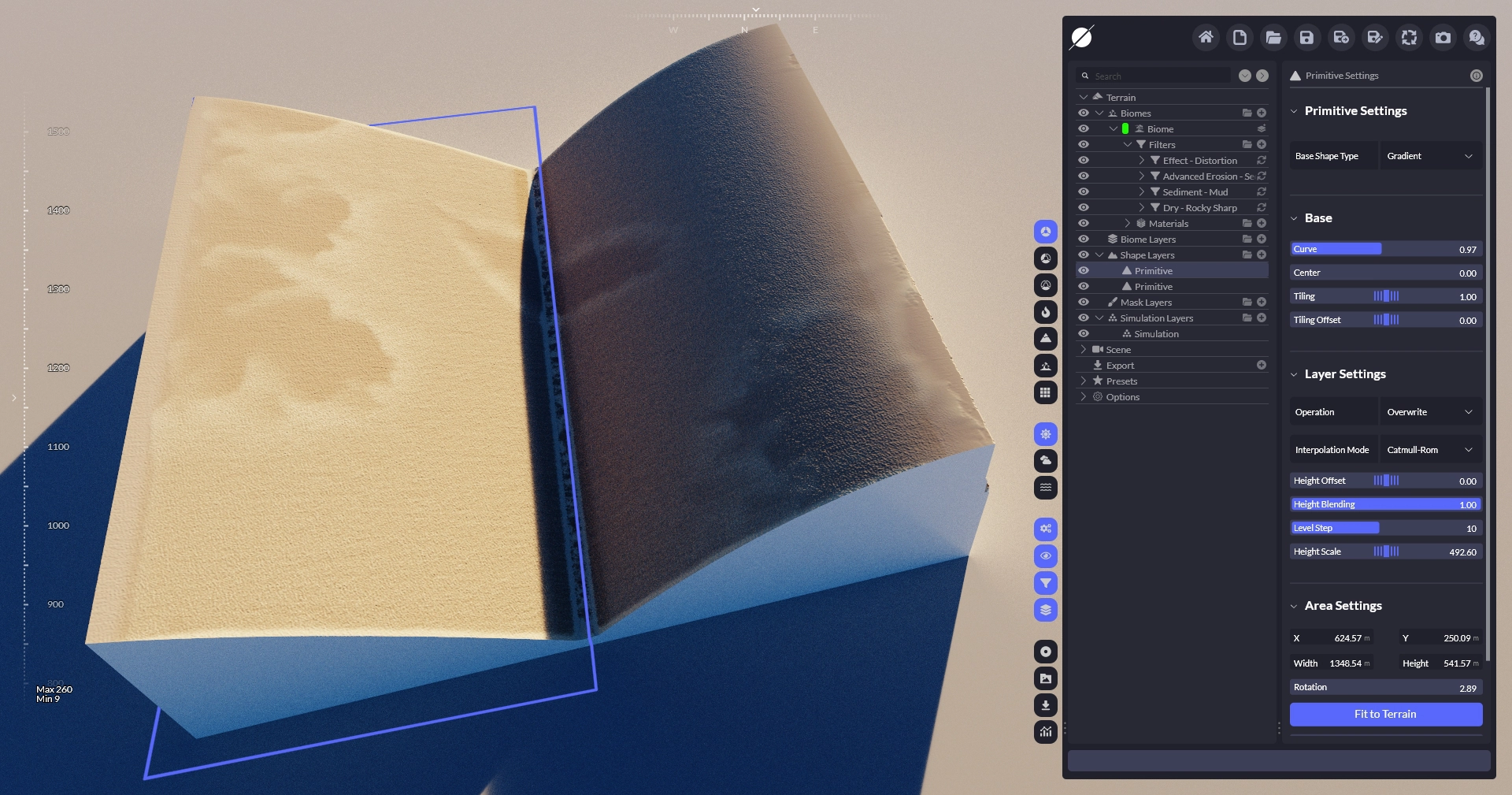Click the Height Blending slider
The height and width of the screenshot is (795, 1512).
click(1385, 505)
